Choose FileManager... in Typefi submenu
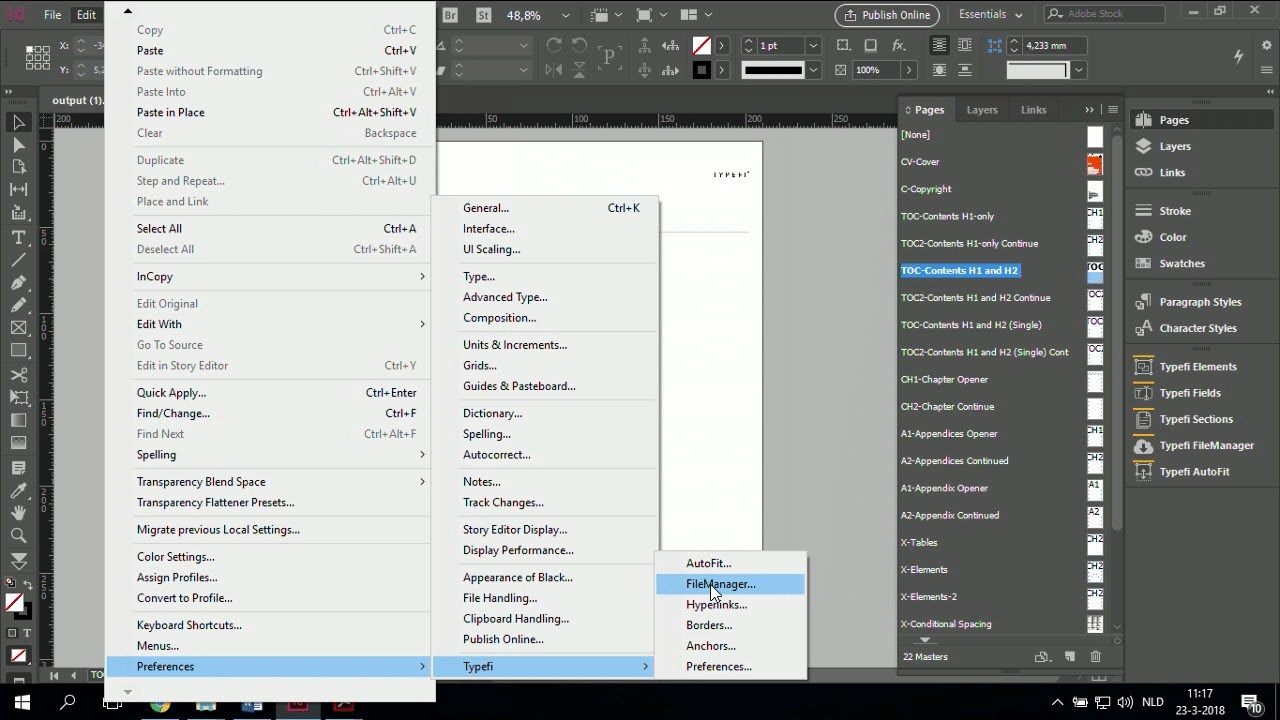Viewport: 1280px width, 720px height. 730,584
